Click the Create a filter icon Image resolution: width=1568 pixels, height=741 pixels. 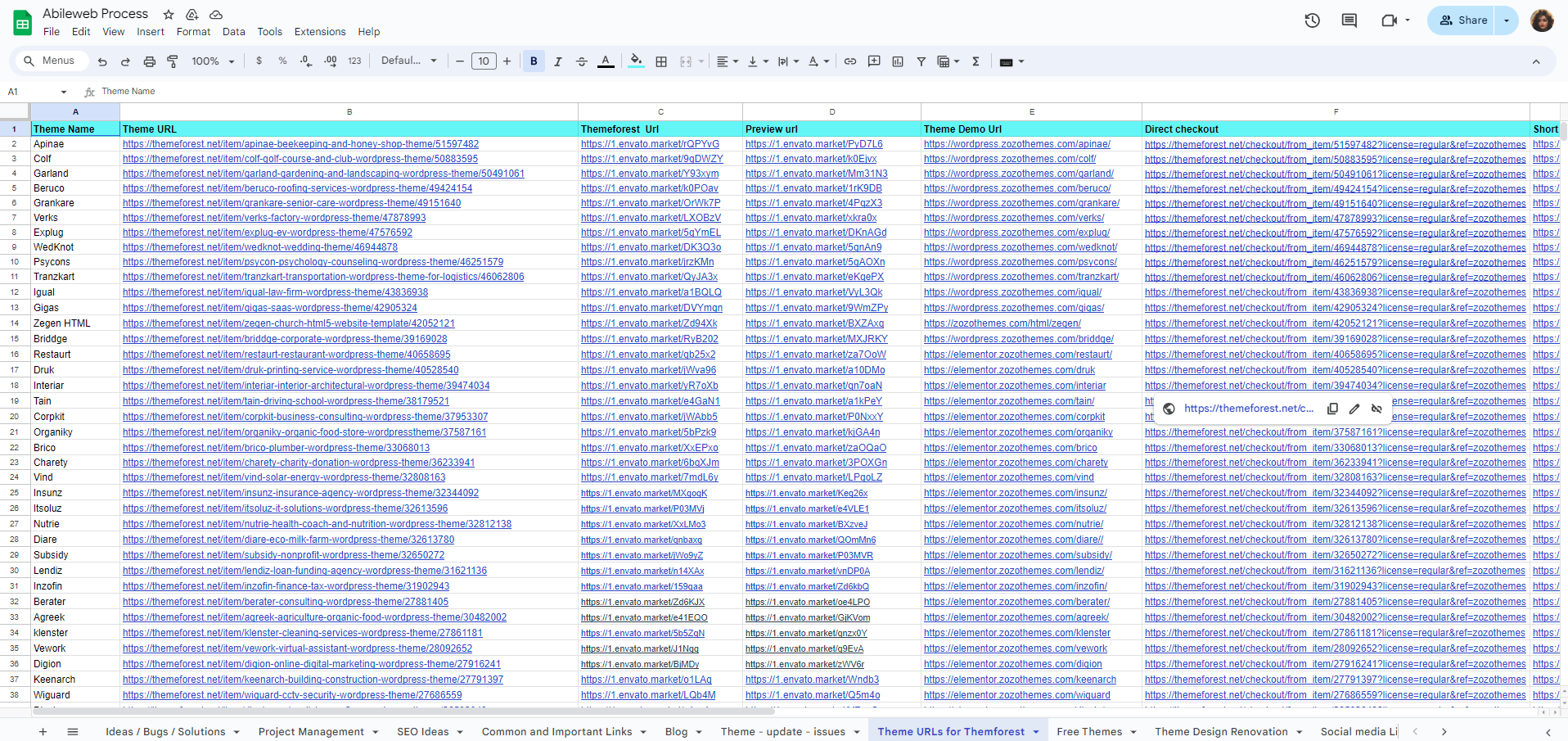pyautogui.click(x=921, y=61)
